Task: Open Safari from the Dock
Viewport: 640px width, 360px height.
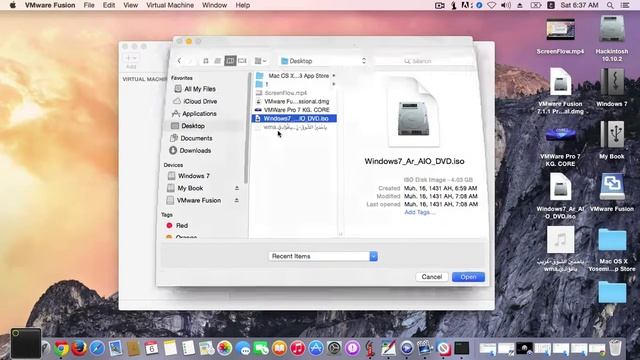Action: click(97, 349)
